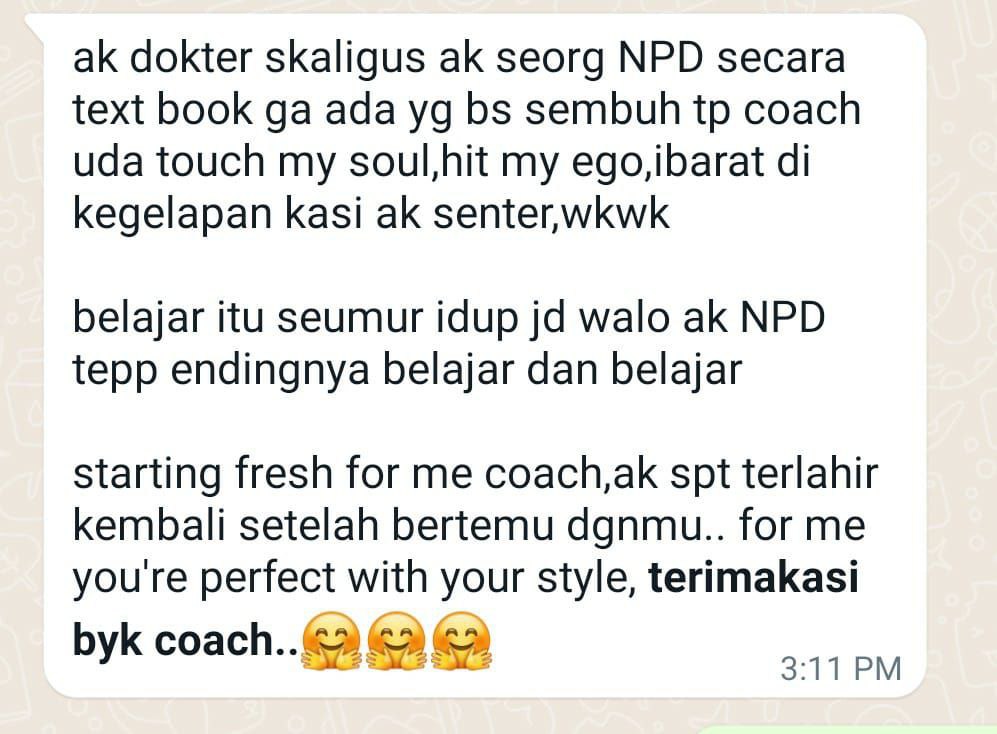Tap the middle hugging face emoji

(x=397, y=641)
